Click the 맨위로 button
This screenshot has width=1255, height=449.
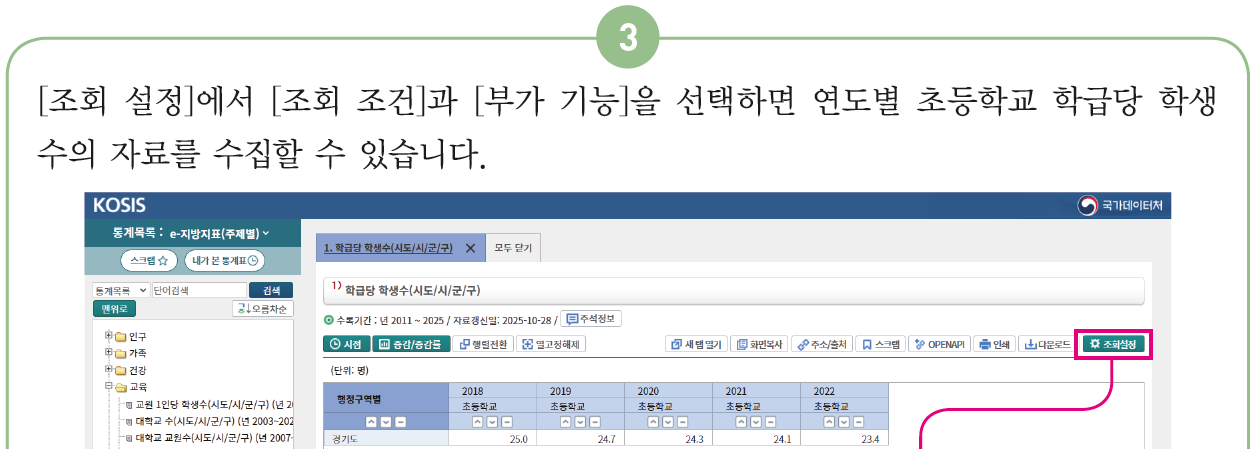[114, 309]
